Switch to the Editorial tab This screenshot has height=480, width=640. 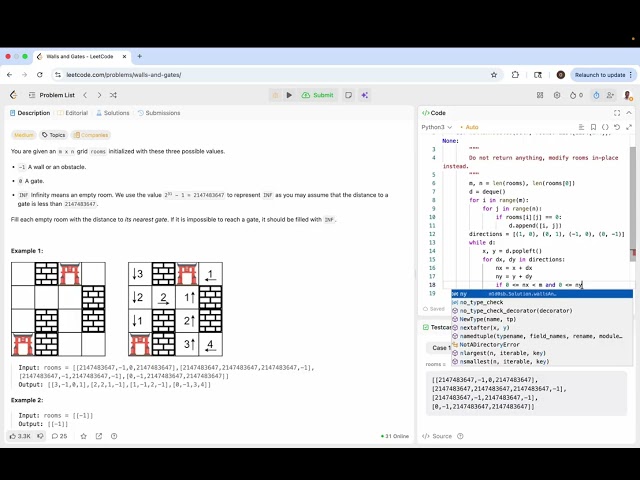point(73,113)
